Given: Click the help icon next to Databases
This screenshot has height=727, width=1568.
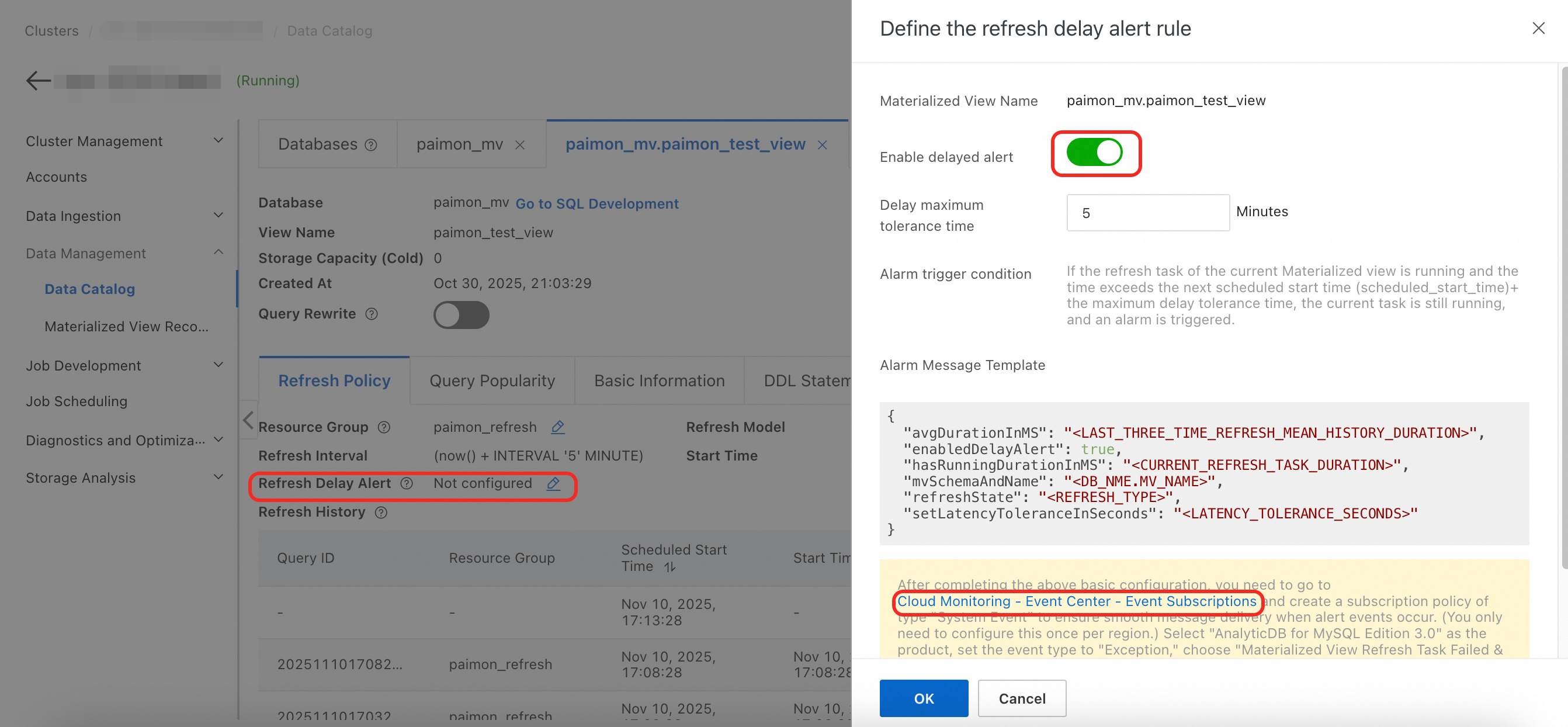Looking at the screenshot, I should point(371,145).
